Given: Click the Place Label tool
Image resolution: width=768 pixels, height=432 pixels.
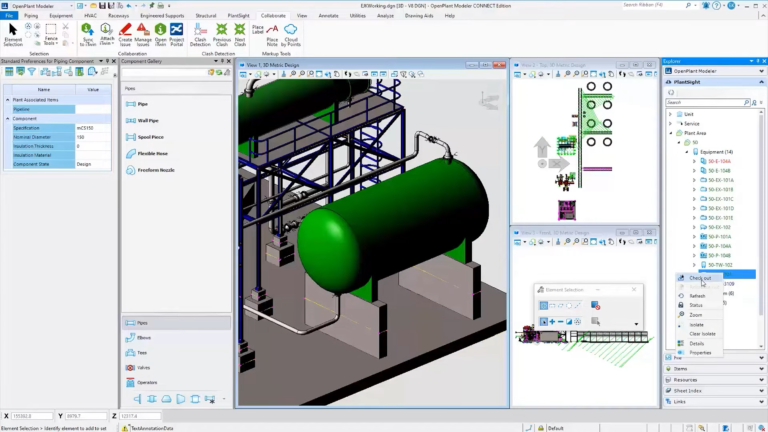Looking at the screenshot, I should 258,29.
